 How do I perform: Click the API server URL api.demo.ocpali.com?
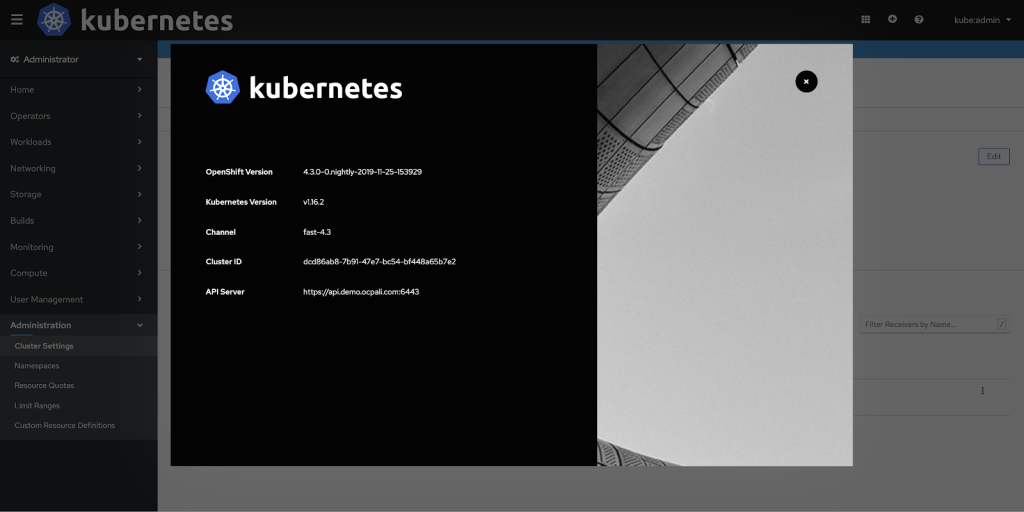point(361,292)
